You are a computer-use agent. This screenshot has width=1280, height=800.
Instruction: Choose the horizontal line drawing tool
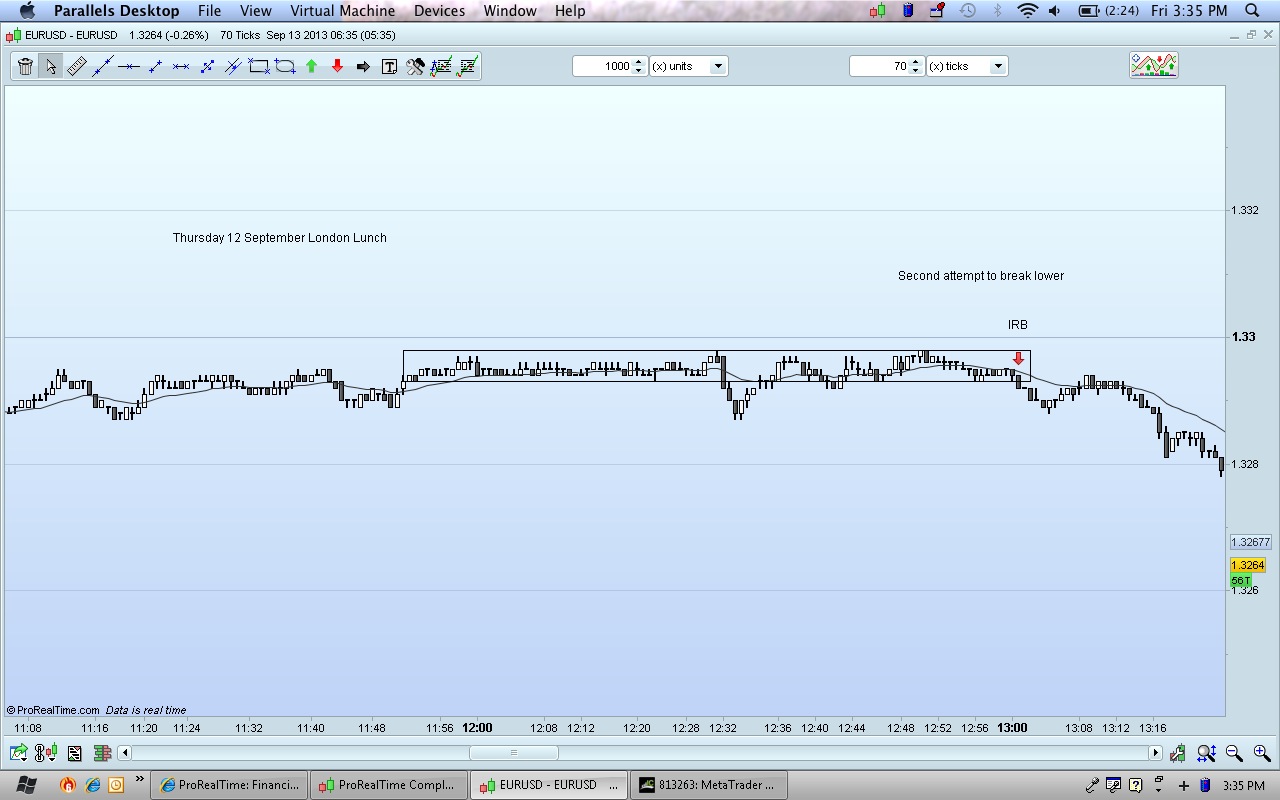click(128, 66)
